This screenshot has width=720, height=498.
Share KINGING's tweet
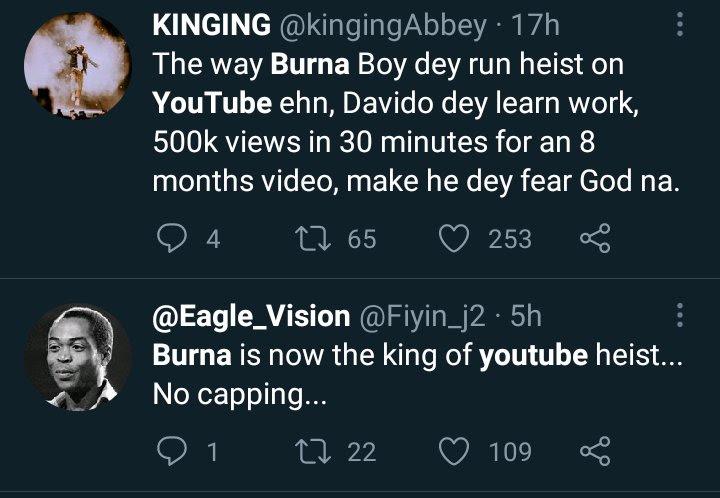(594, 239)
